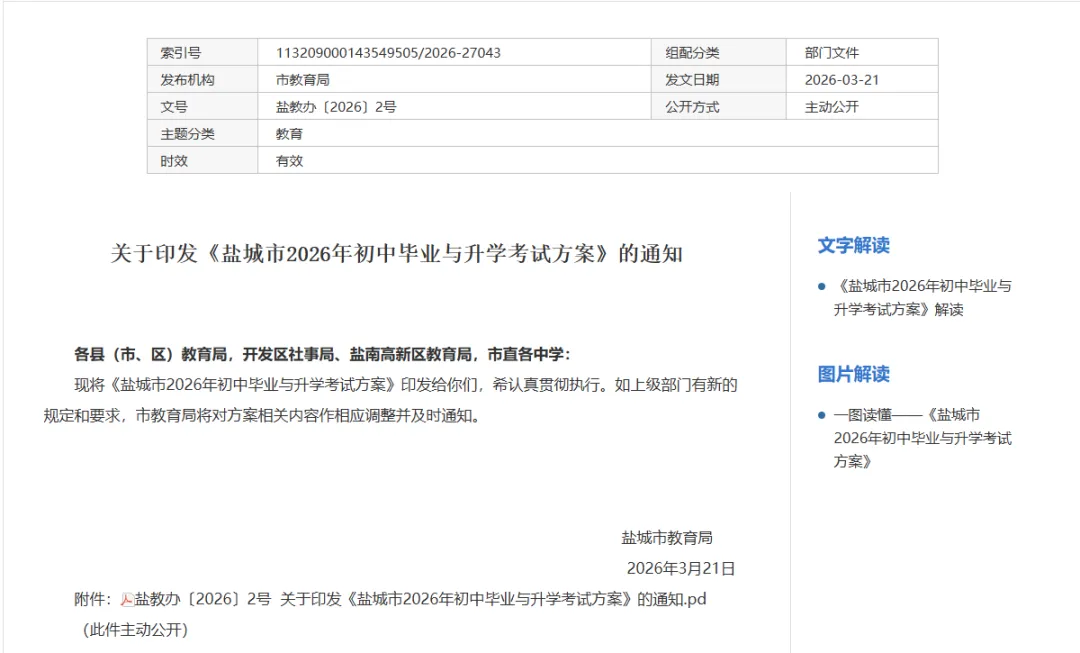Viewport: 1080px width, 653px height.
Task: Click the 文字解读 section heading
Action: (x=852, y=246)
